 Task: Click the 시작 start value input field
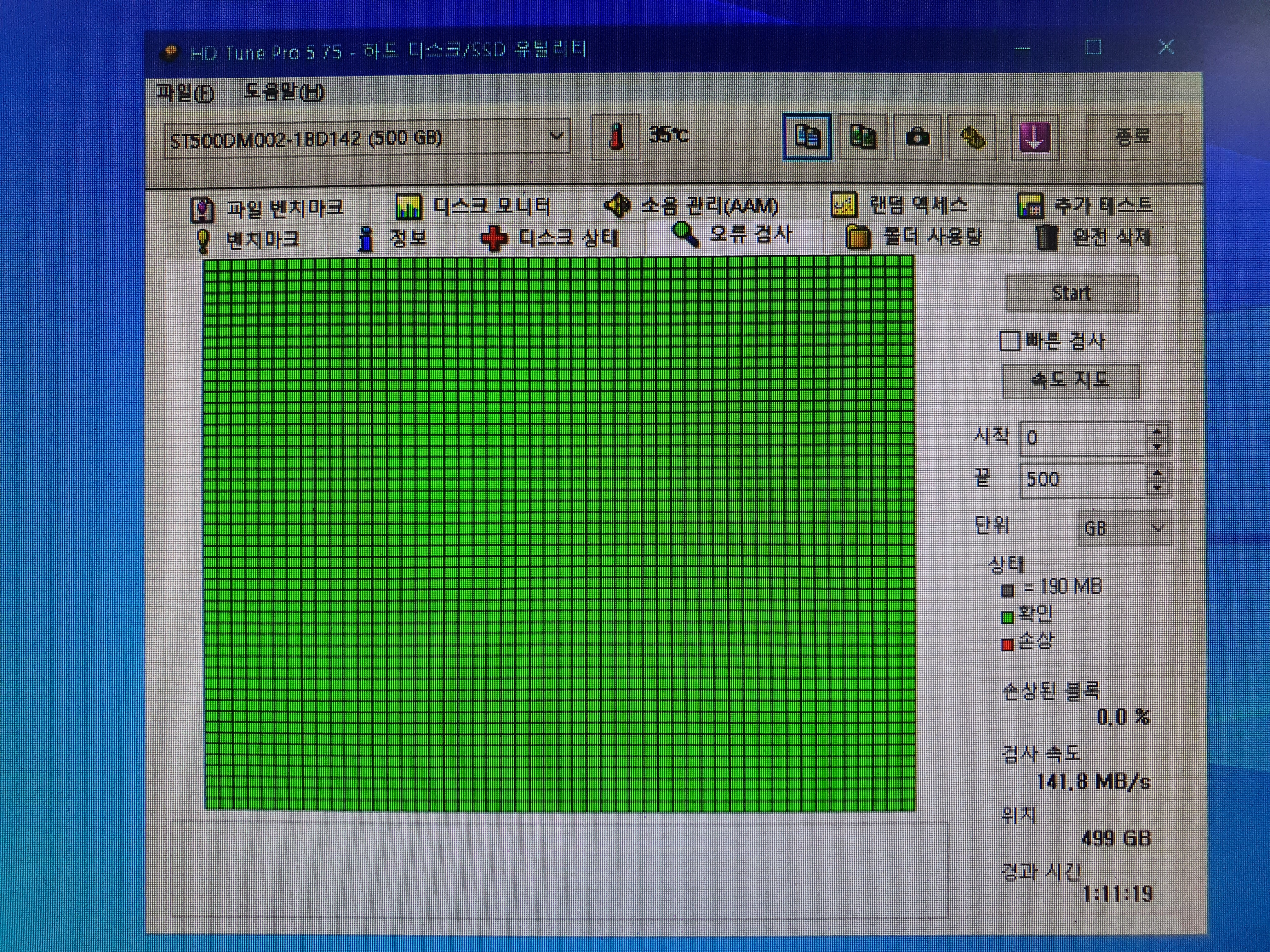[x=1082, y=438]
